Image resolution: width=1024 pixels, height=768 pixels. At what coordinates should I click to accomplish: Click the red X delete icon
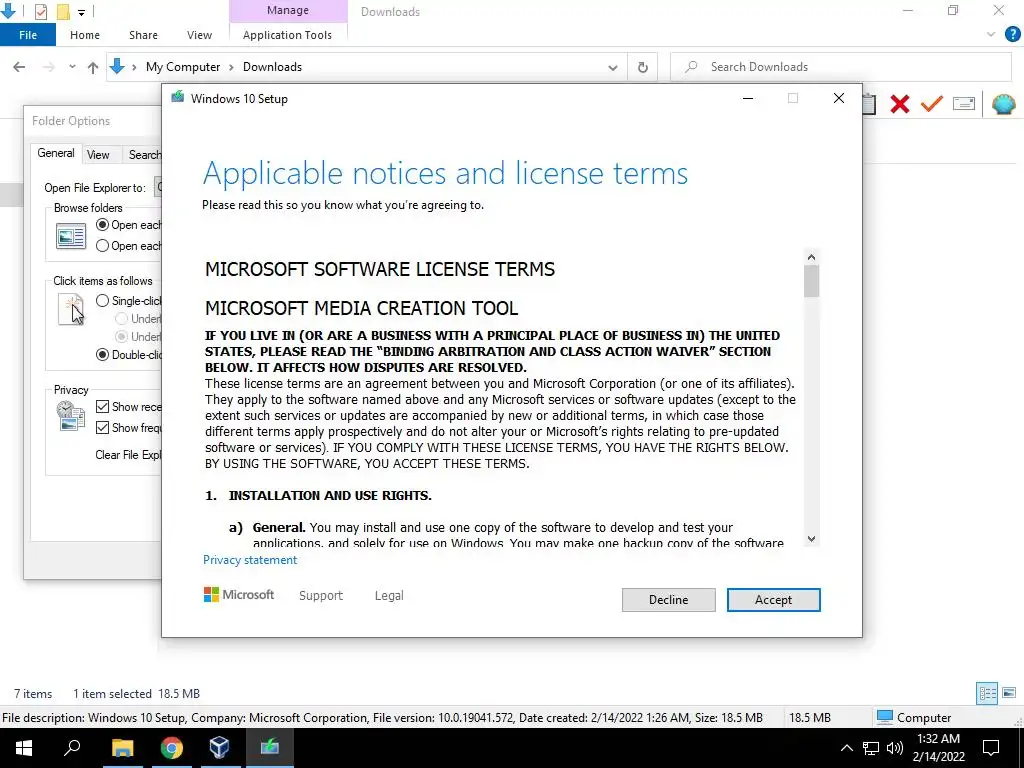coord(900,104)
